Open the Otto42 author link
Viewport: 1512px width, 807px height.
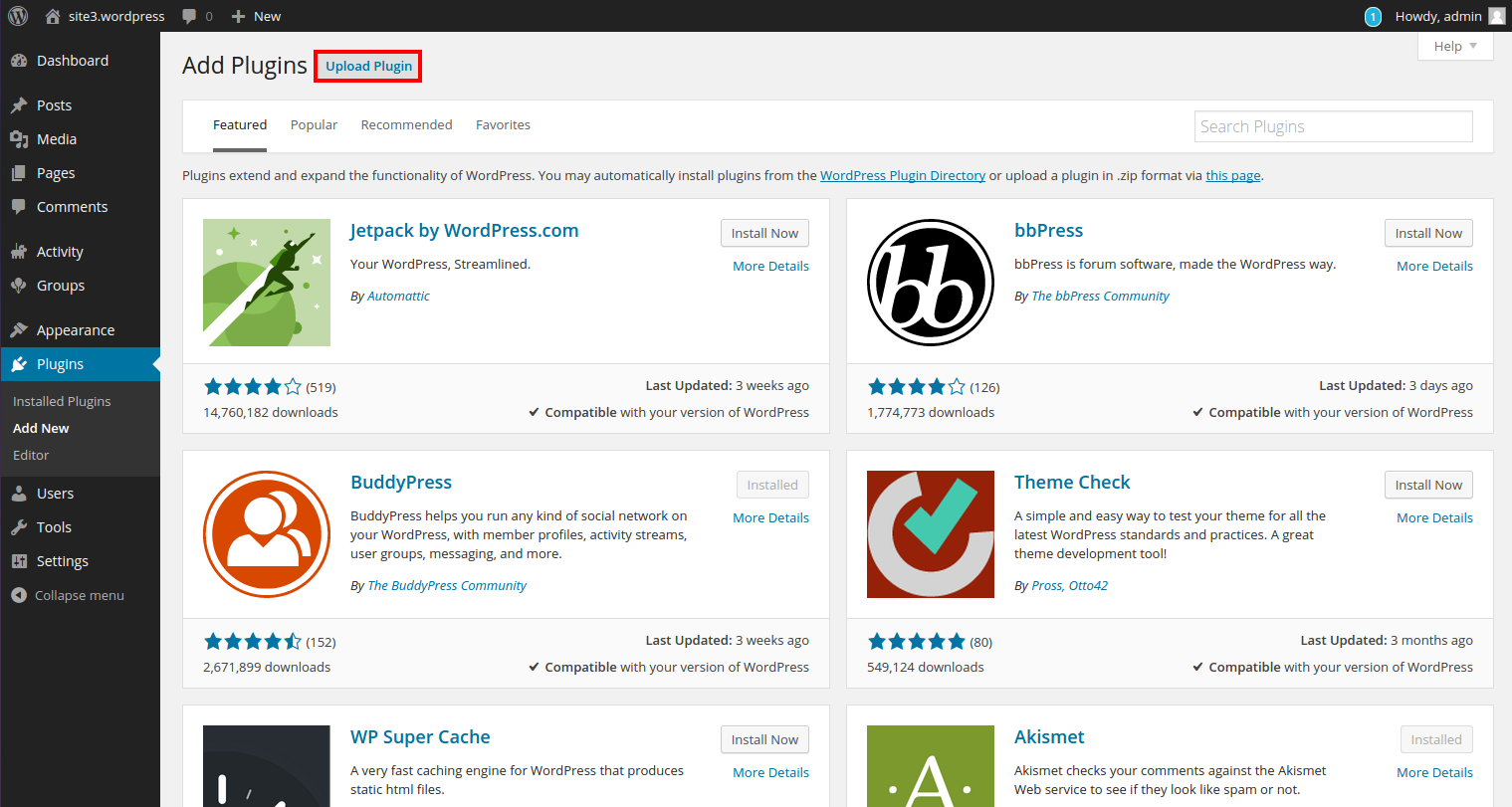(x=1088, y=586)
